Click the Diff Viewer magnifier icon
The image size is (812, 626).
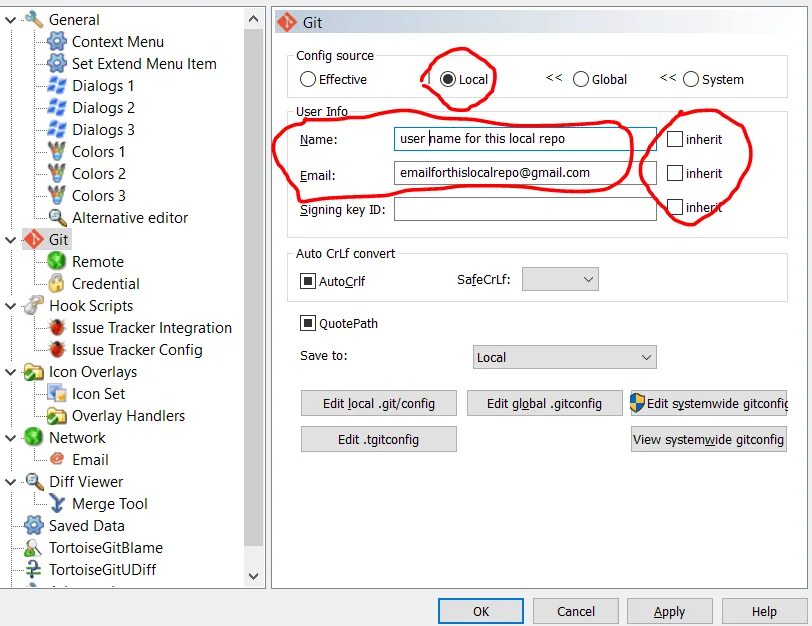coord(34,482)
